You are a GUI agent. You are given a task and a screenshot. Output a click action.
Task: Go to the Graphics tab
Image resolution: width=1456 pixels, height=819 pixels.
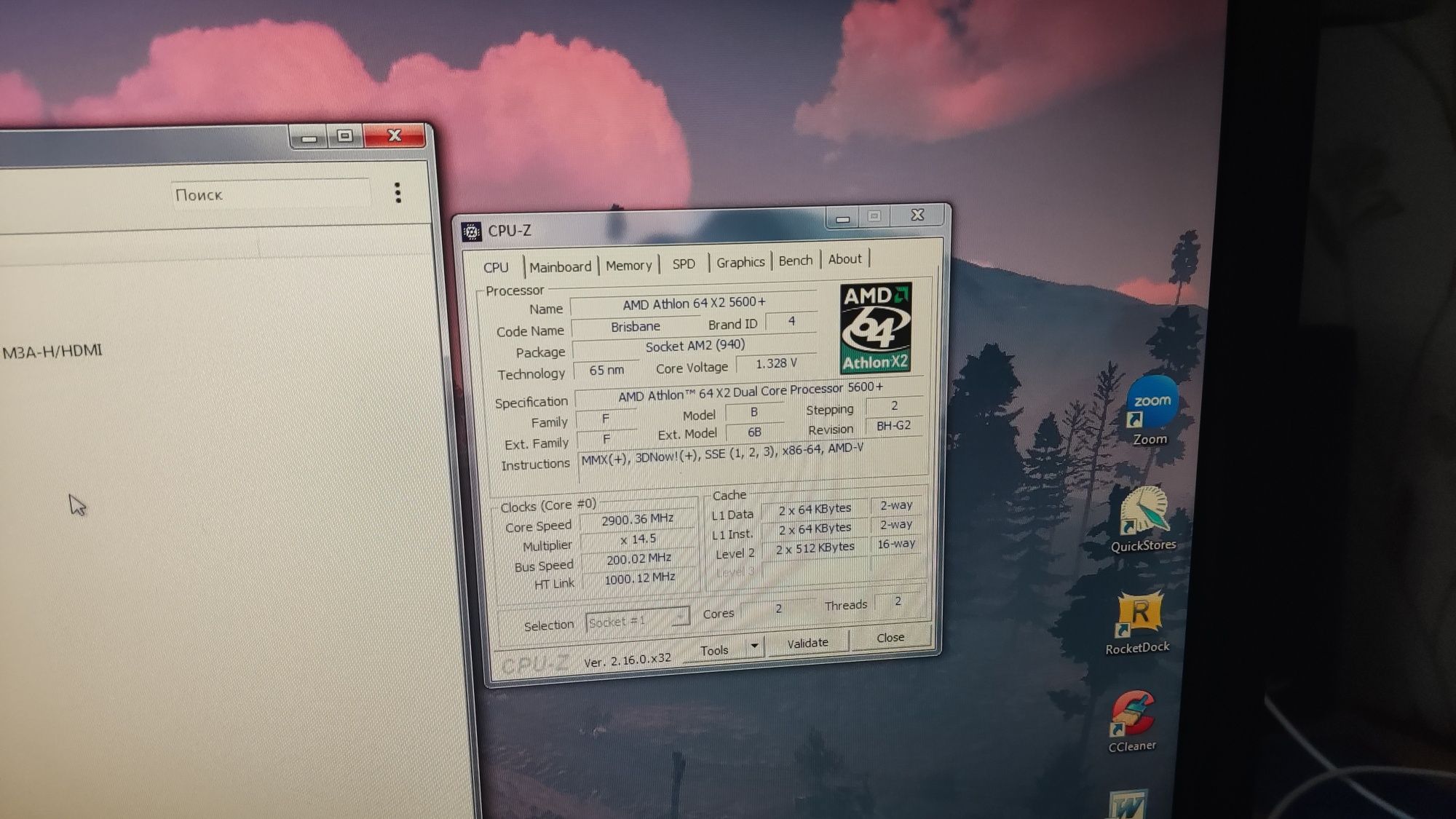740,262
